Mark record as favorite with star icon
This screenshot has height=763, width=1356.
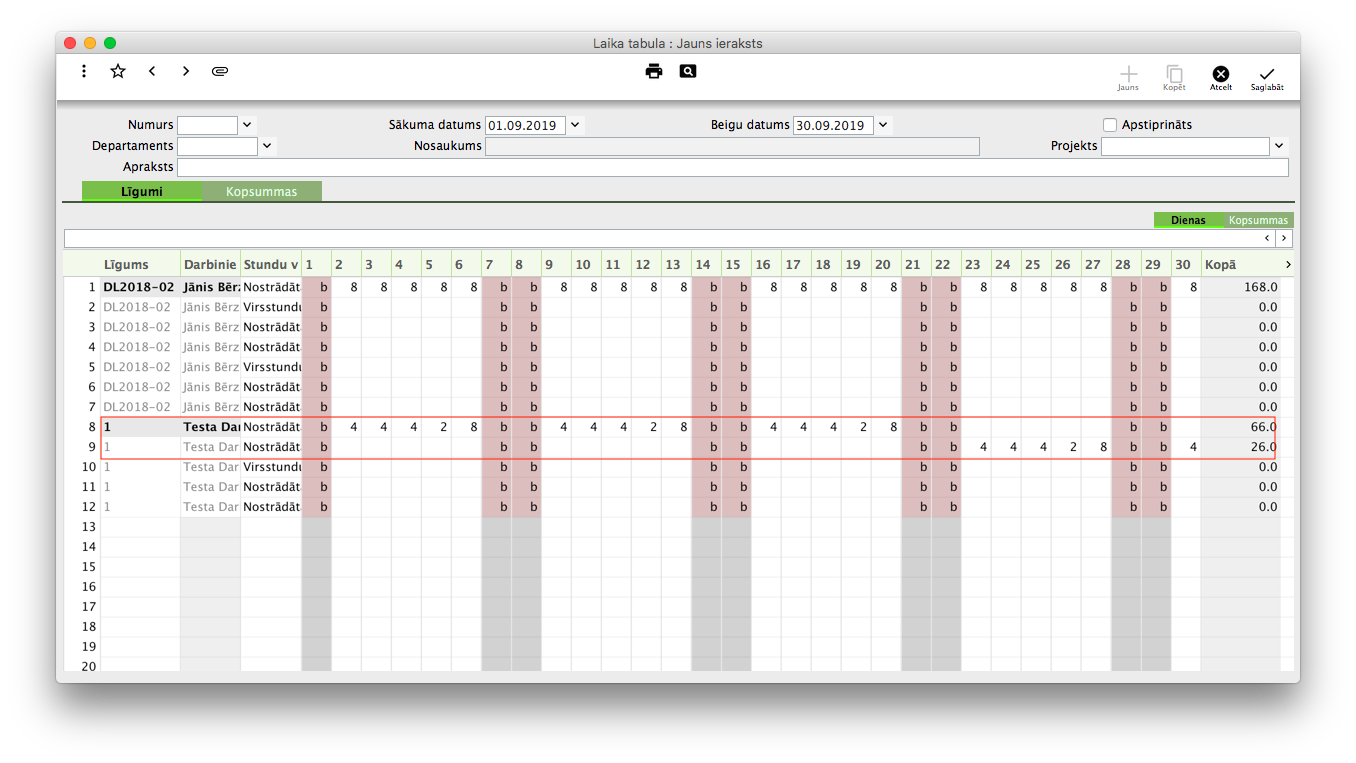click(118, 71)
